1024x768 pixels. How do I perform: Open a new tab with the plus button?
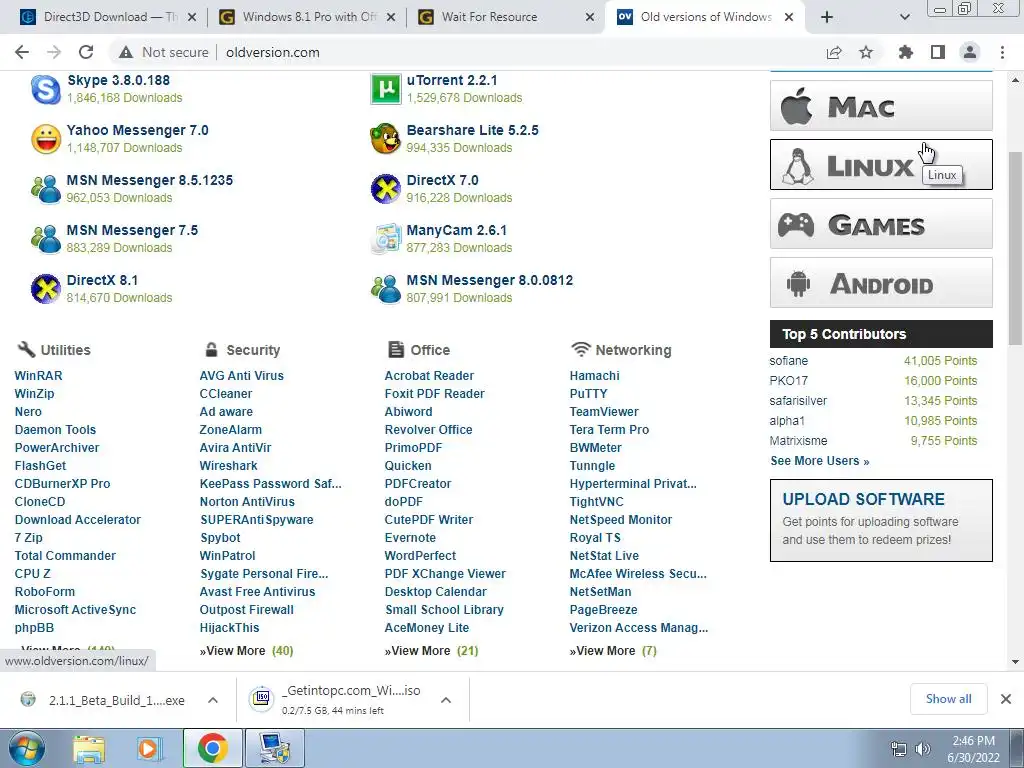pyautogui.click(x=827, y=17)
